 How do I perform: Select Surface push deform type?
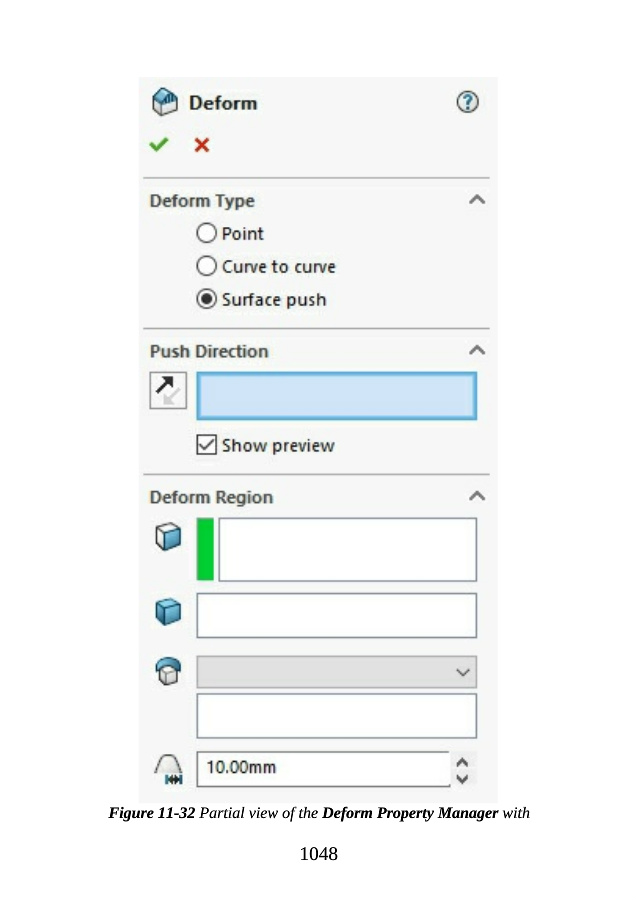tap(206, 299)
